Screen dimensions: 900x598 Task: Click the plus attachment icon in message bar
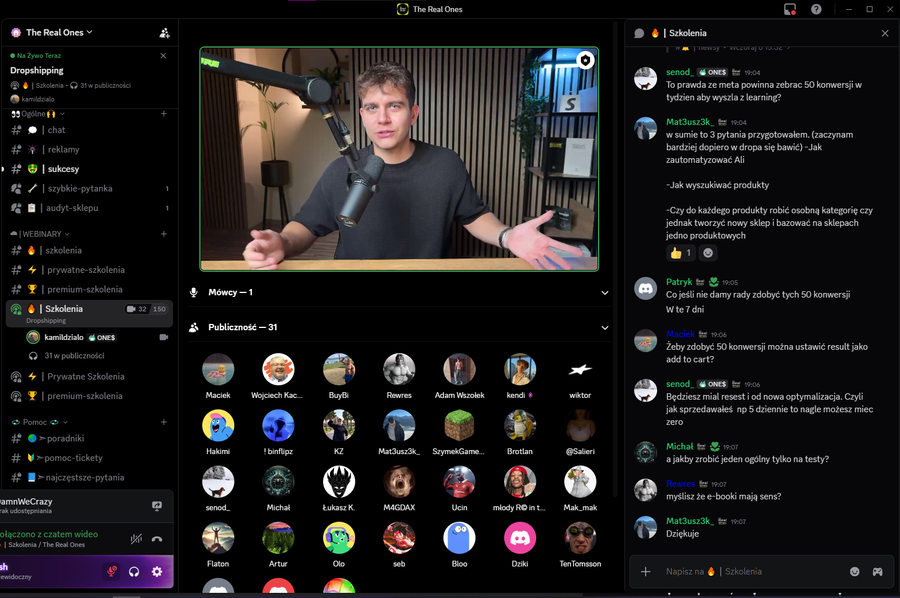[x=645, y=572]
